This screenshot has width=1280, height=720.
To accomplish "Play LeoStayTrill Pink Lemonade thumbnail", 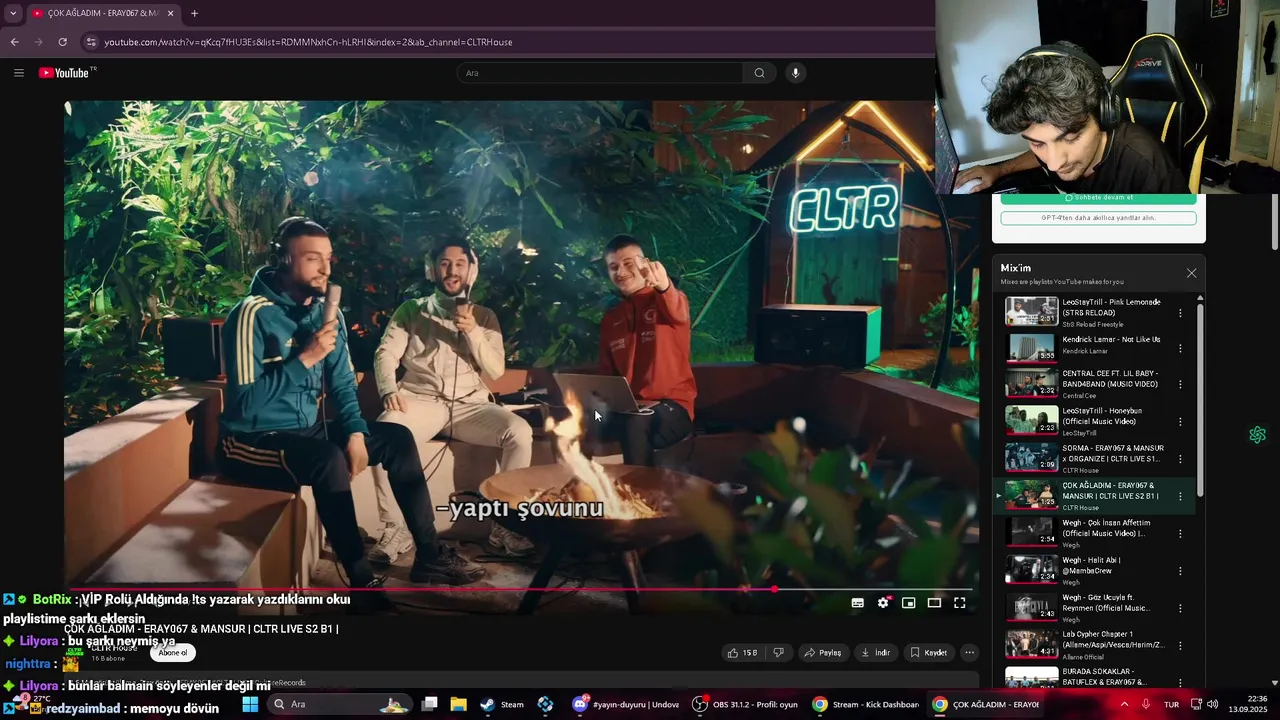I will click(1031, 312).
